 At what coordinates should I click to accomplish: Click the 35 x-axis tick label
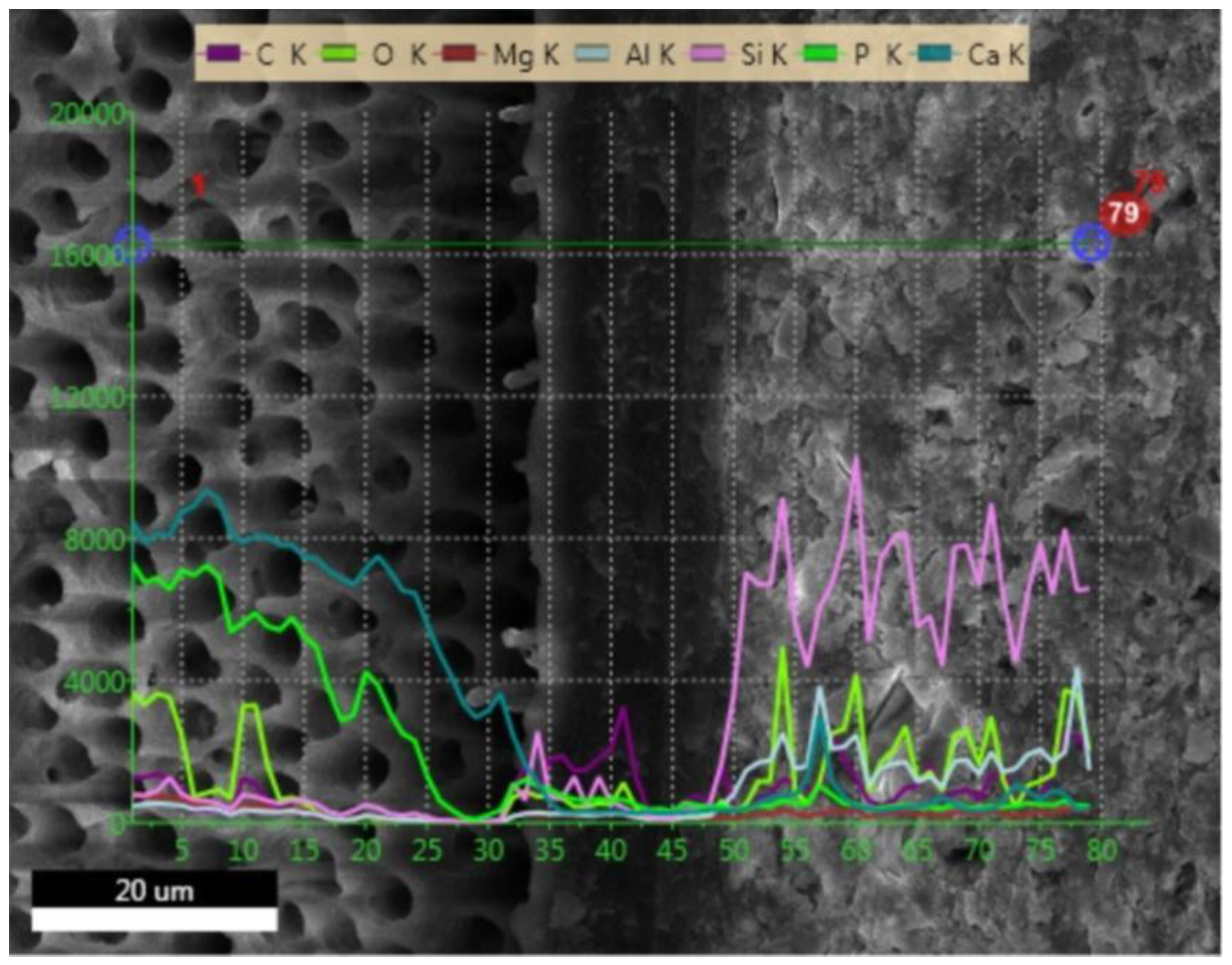(x=550, y=851)
